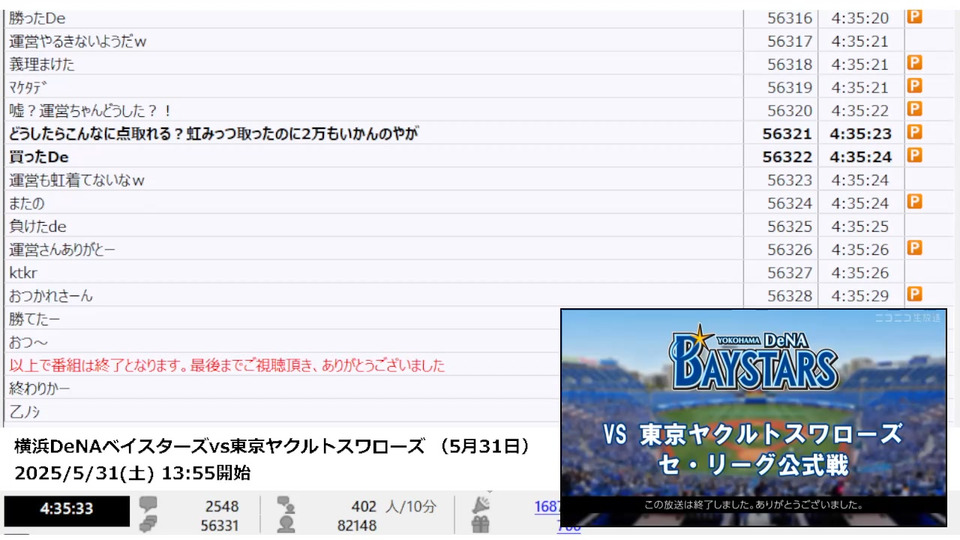The height and width of the screenshot is (540, 960).
Task: Click timestamp 4:35:23 on row 56321
Action: coord(860,133)
